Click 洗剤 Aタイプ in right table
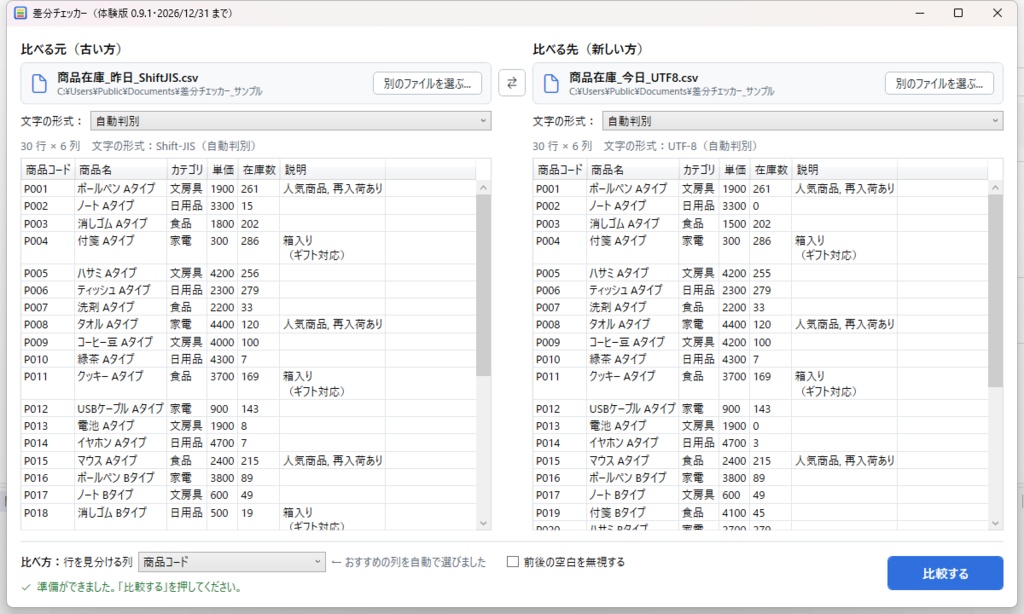1024x614 pixels. [x=618, y=307]
